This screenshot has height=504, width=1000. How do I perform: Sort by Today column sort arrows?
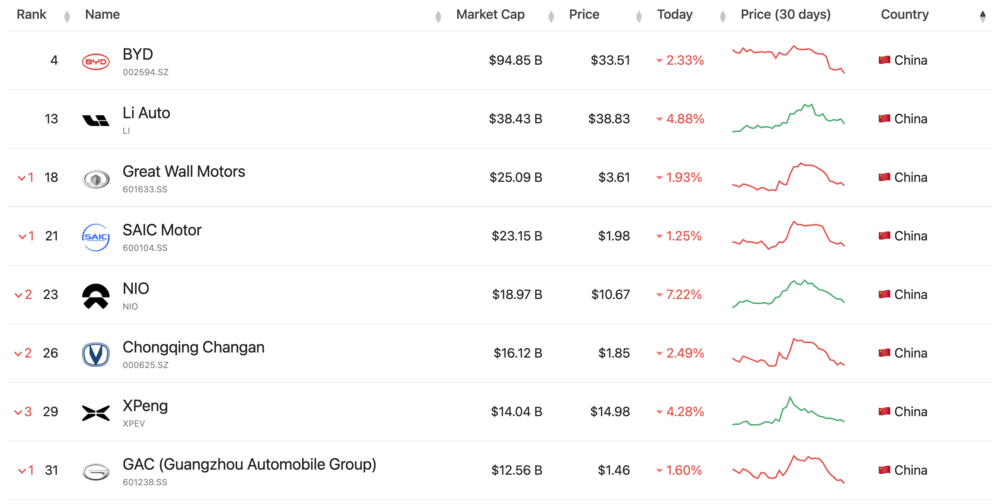(x=722, y=16)
